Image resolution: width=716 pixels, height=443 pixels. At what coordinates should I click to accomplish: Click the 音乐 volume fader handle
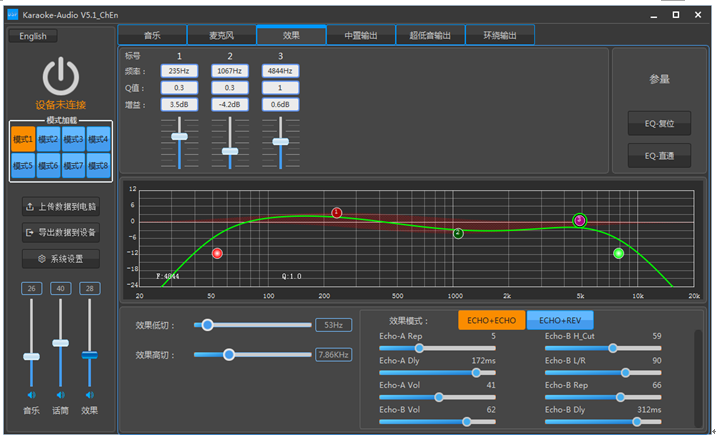click(32, 357)
